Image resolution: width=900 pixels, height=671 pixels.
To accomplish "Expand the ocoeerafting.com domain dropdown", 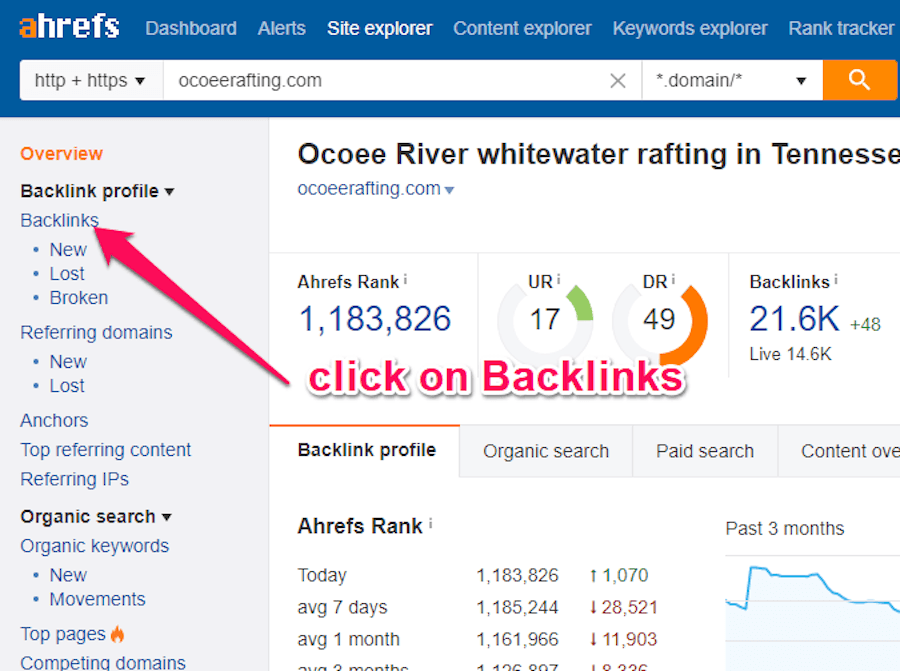I will coord(449,188).
